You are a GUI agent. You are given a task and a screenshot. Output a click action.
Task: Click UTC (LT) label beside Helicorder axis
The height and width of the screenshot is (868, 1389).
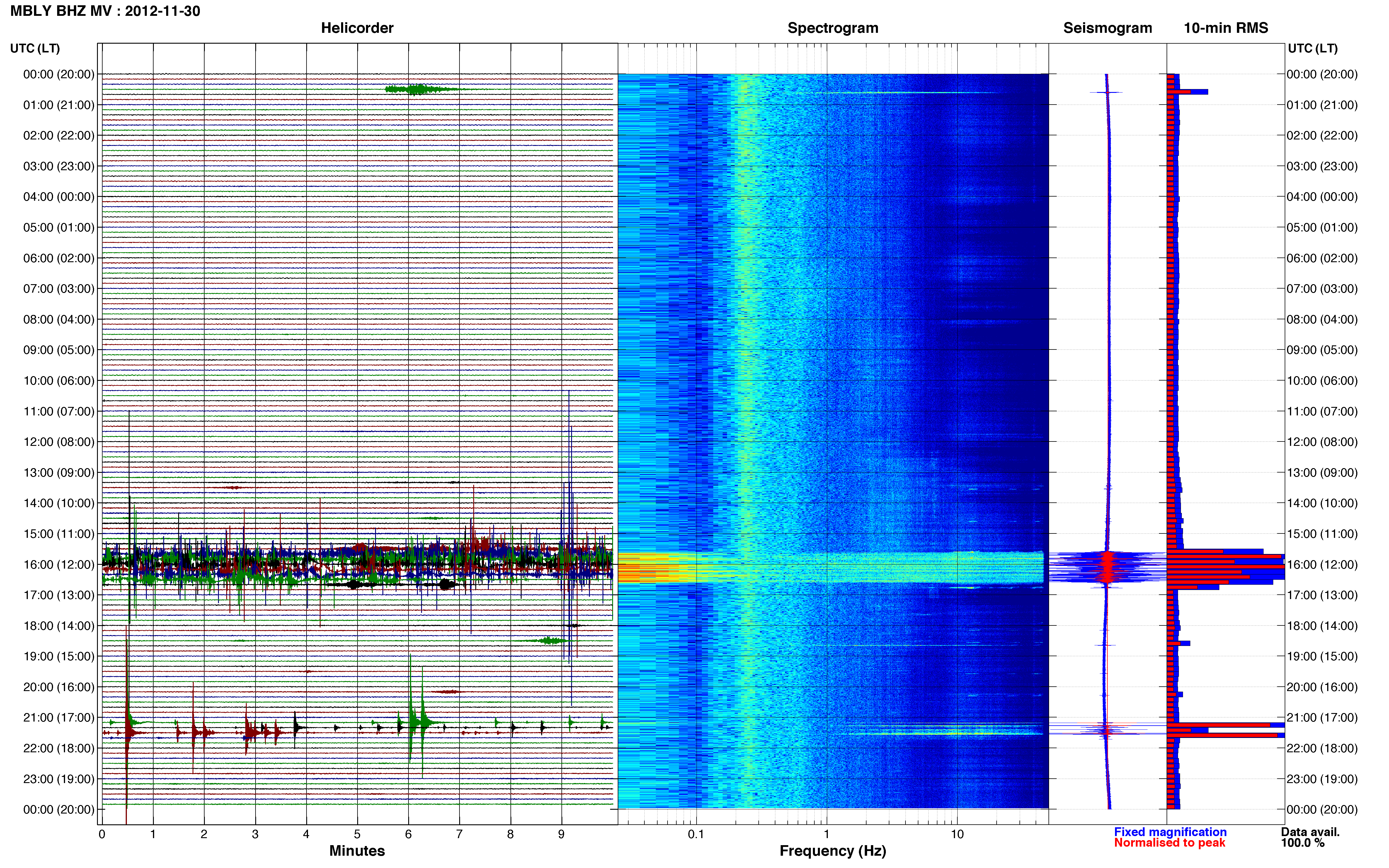click(35, 48)
